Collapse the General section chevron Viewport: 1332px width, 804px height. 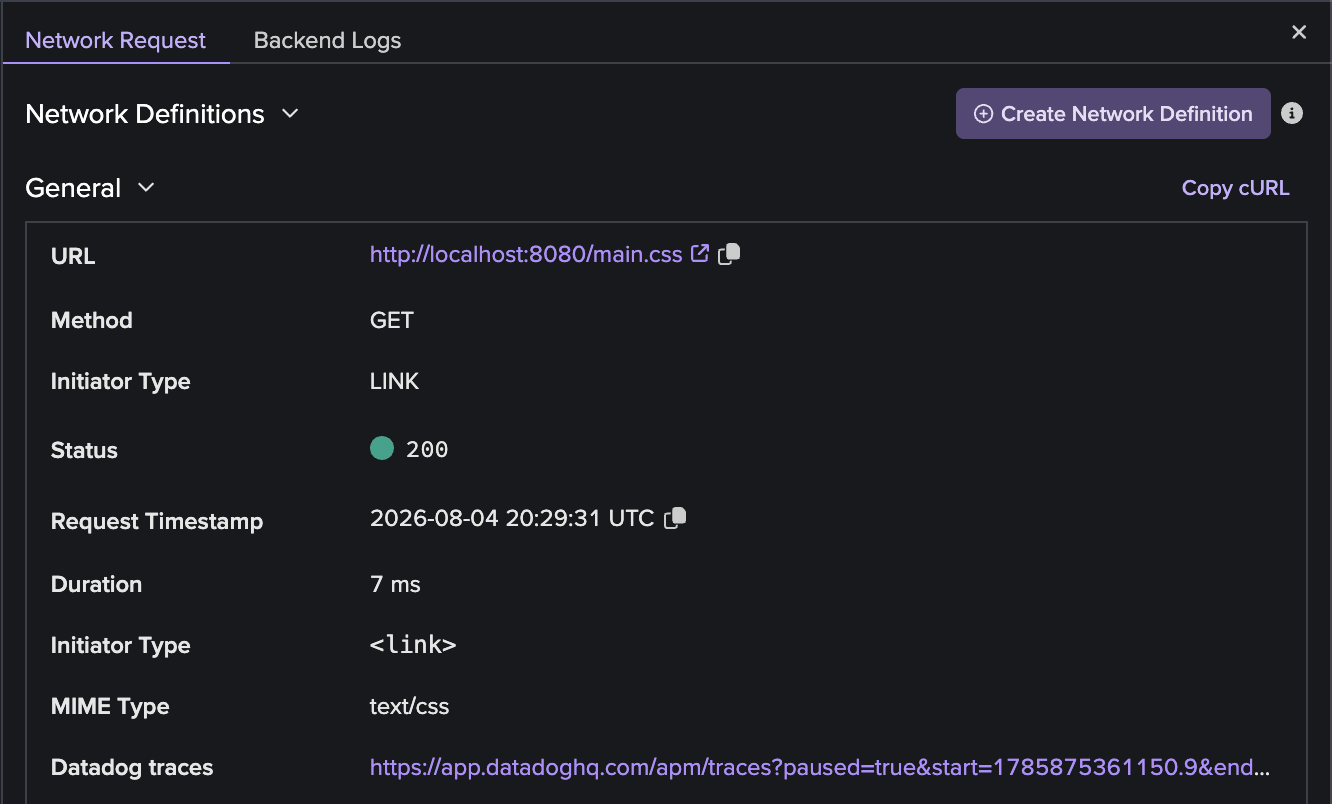pyautogui.click(x=146, y=187)
